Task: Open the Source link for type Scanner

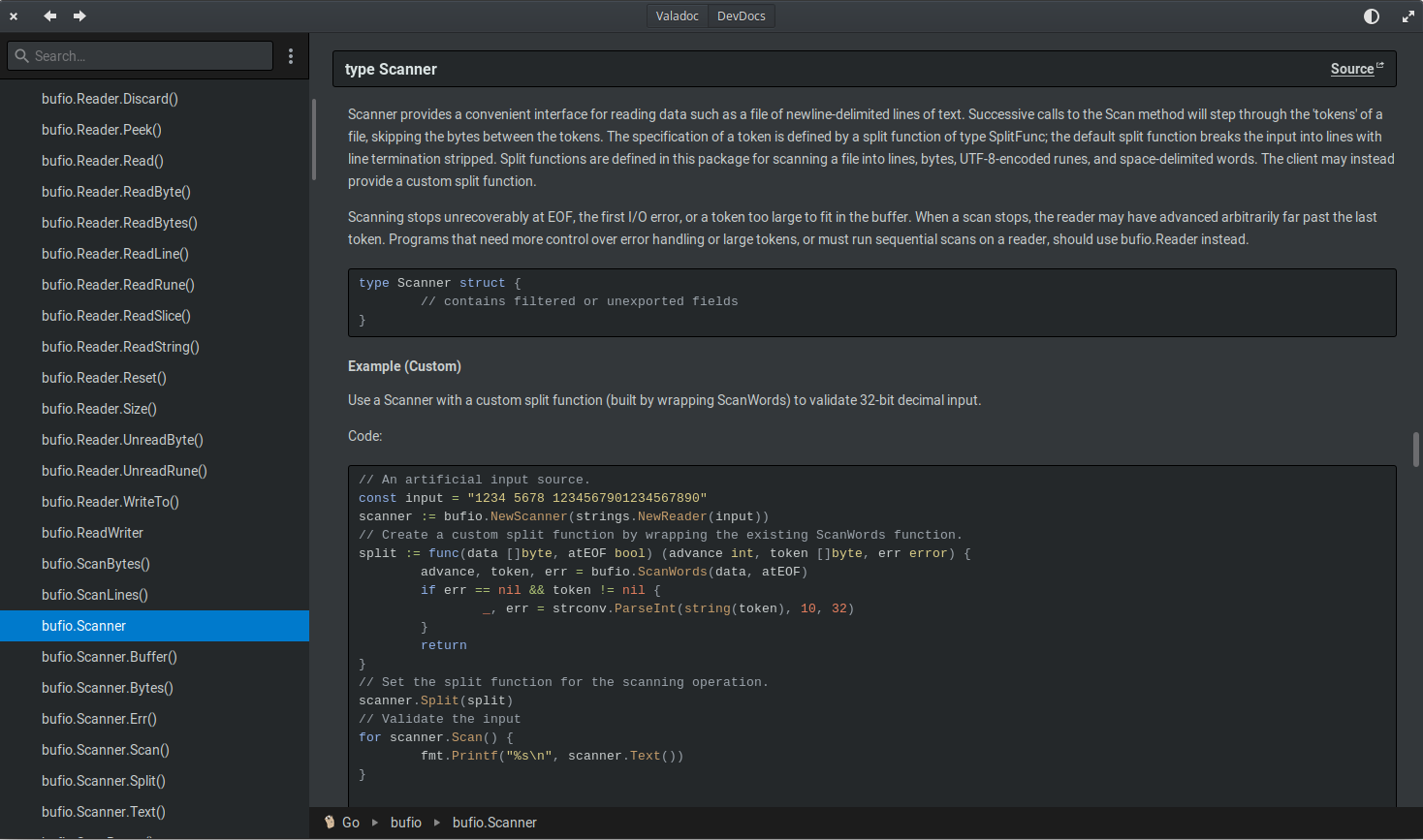Action: point(1356,69)
